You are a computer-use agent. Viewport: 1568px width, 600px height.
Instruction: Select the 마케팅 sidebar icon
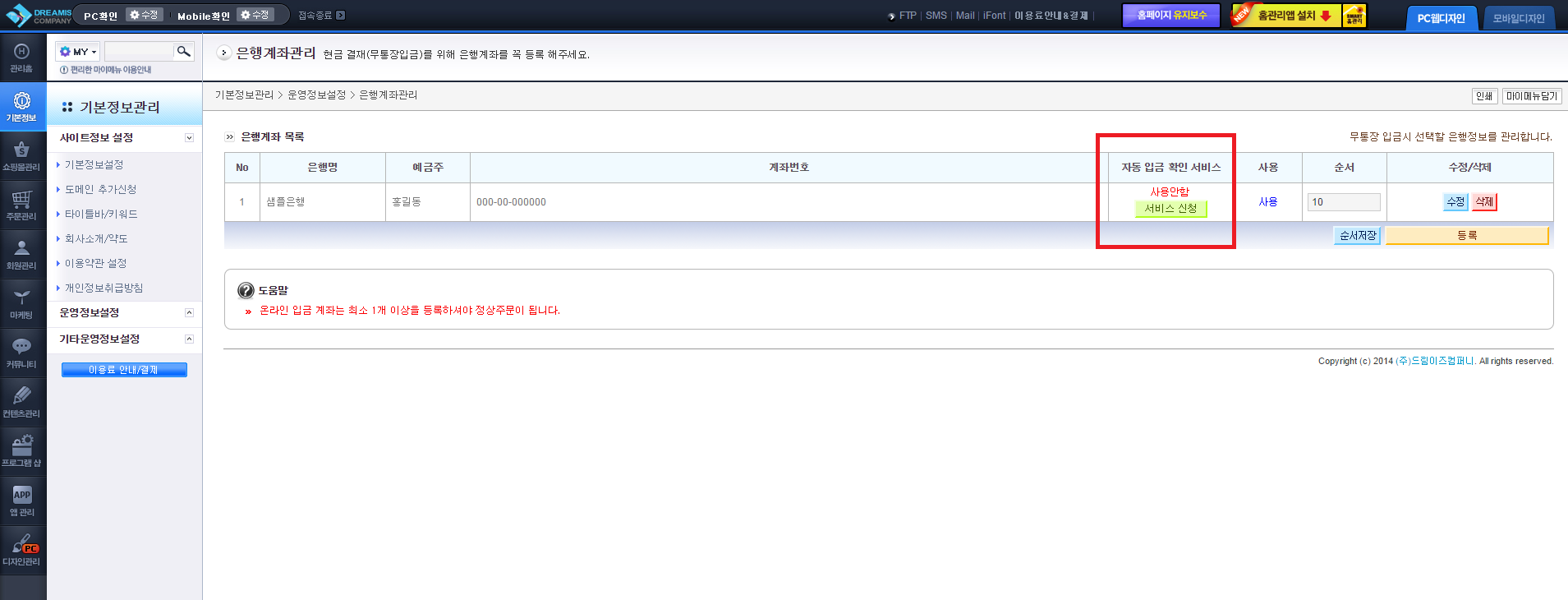(22, 304)
